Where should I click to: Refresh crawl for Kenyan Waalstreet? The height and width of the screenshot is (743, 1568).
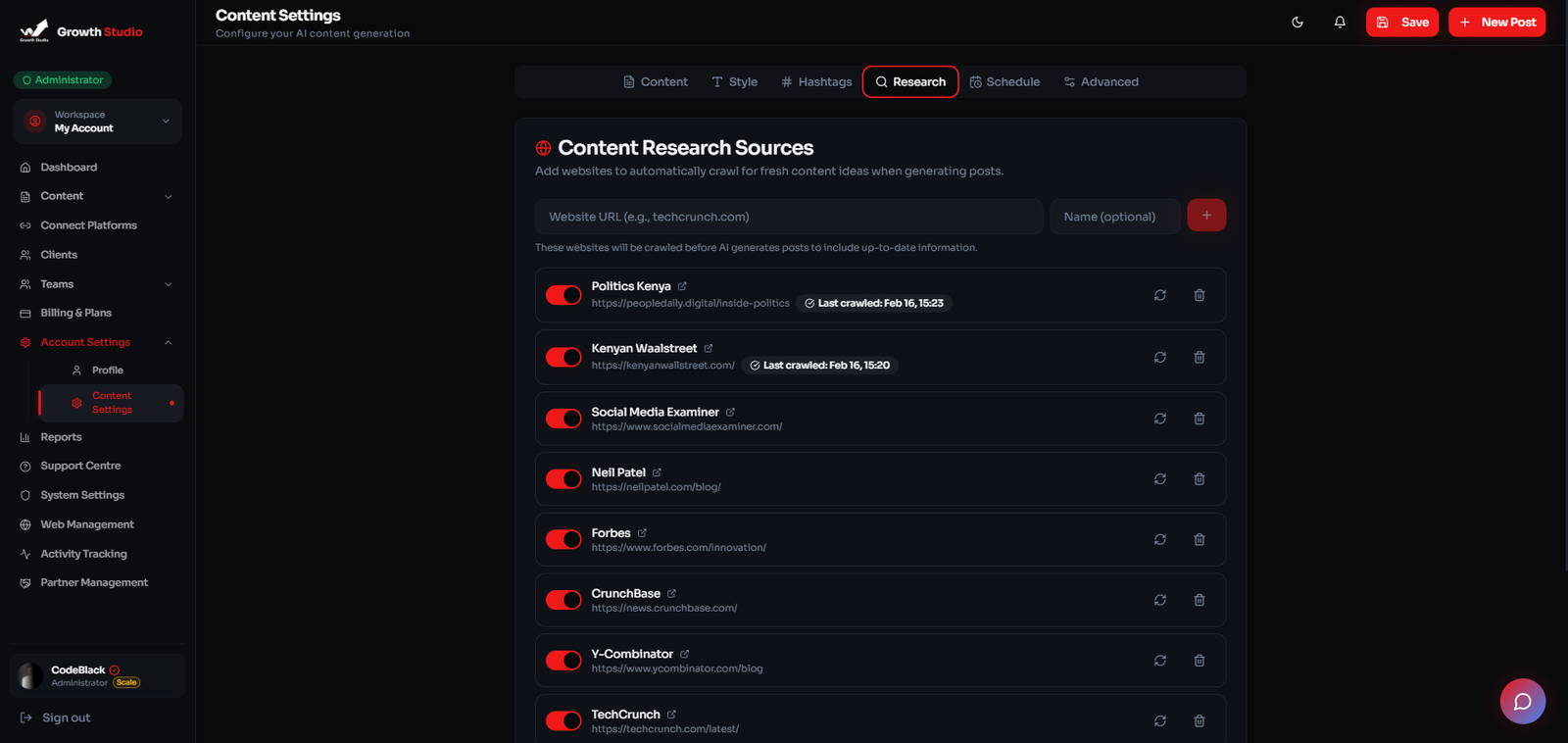[x=1160, y=357]
